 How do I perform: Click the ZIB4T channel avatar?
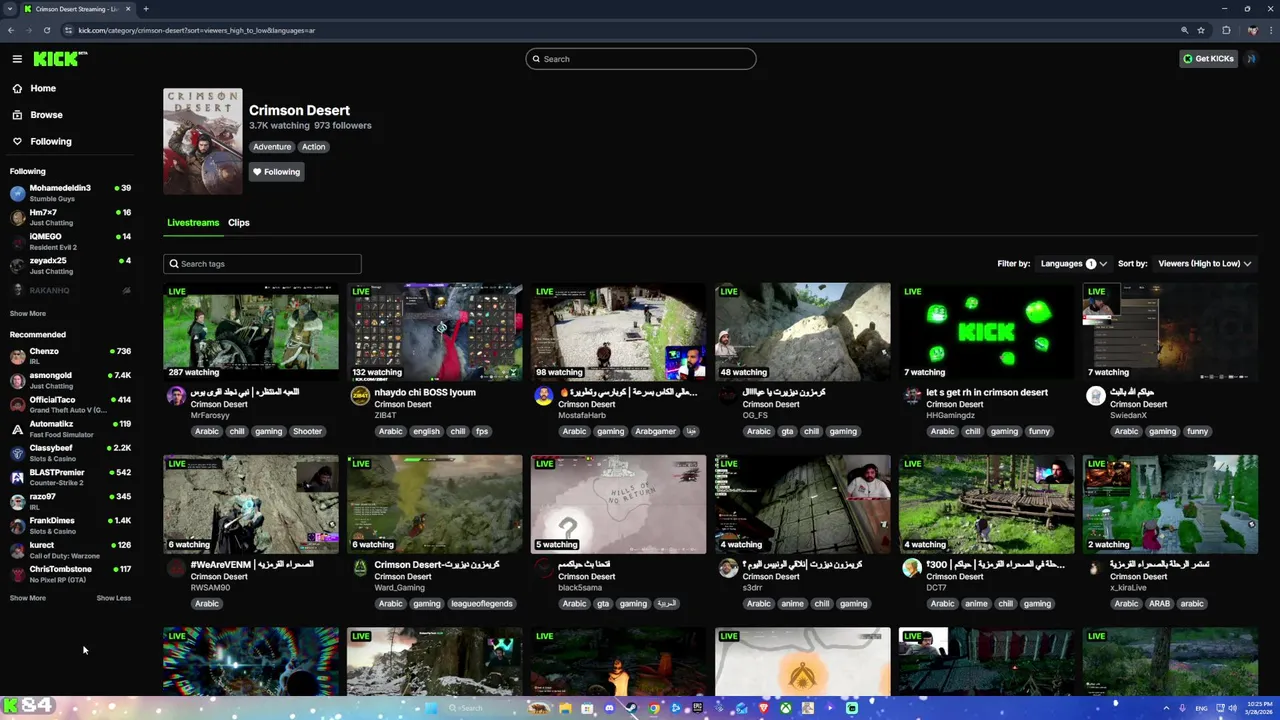pos(360,396)
